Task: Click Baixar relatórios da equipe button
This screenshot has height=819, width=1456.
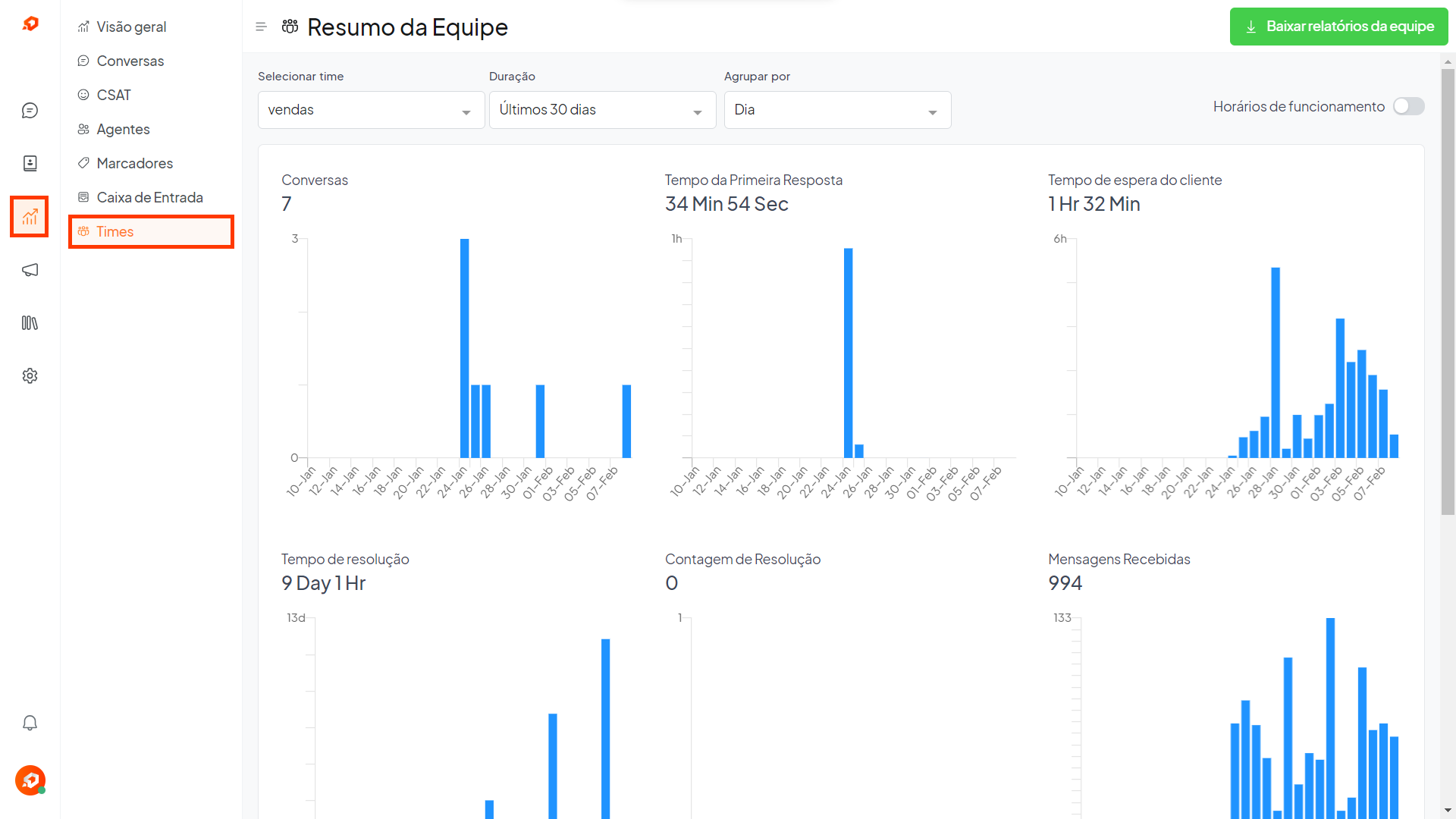Action: pos(1338,27)
